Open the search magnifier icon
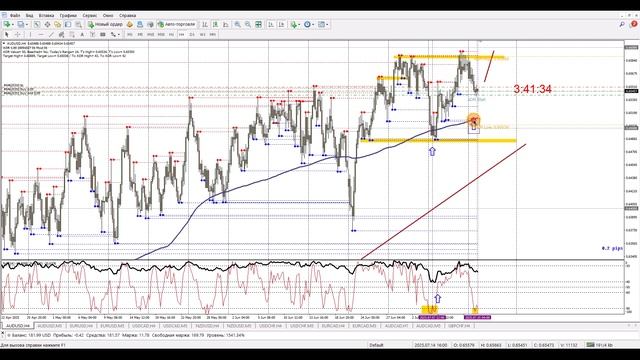The width and height of the screenshot is (640, 360). point(622,24)
